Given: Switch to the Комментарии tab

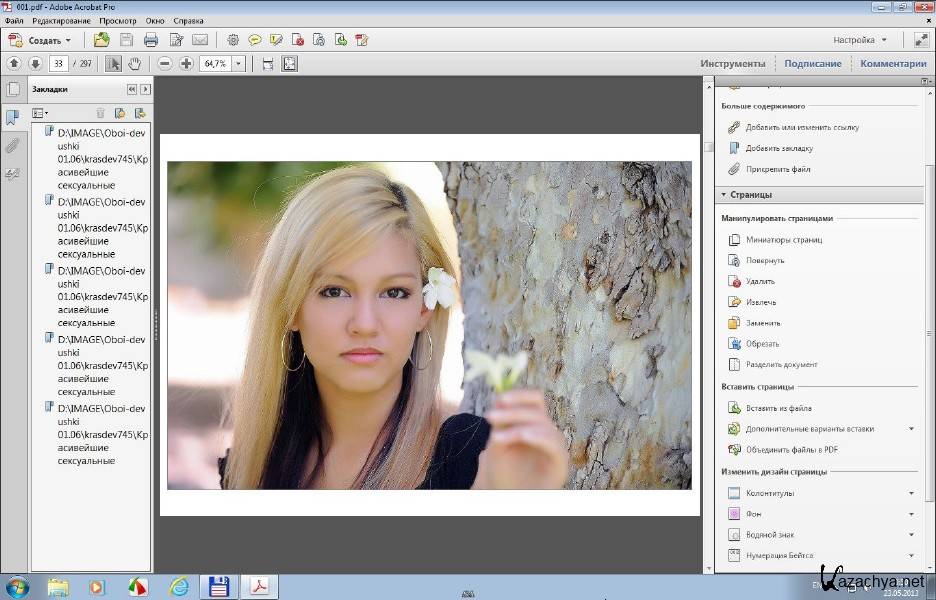Looking at the screenshot, I should [893, 62].
